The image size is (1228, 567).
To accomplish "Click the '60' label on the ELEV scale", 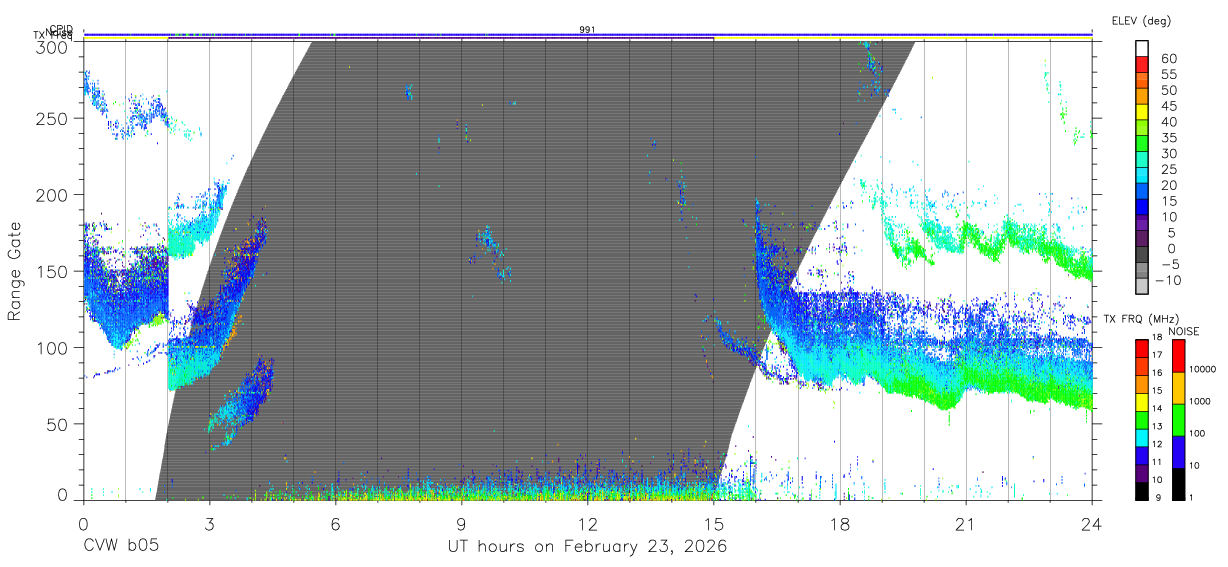I will pyautogui.click(x=1168, y=59).
